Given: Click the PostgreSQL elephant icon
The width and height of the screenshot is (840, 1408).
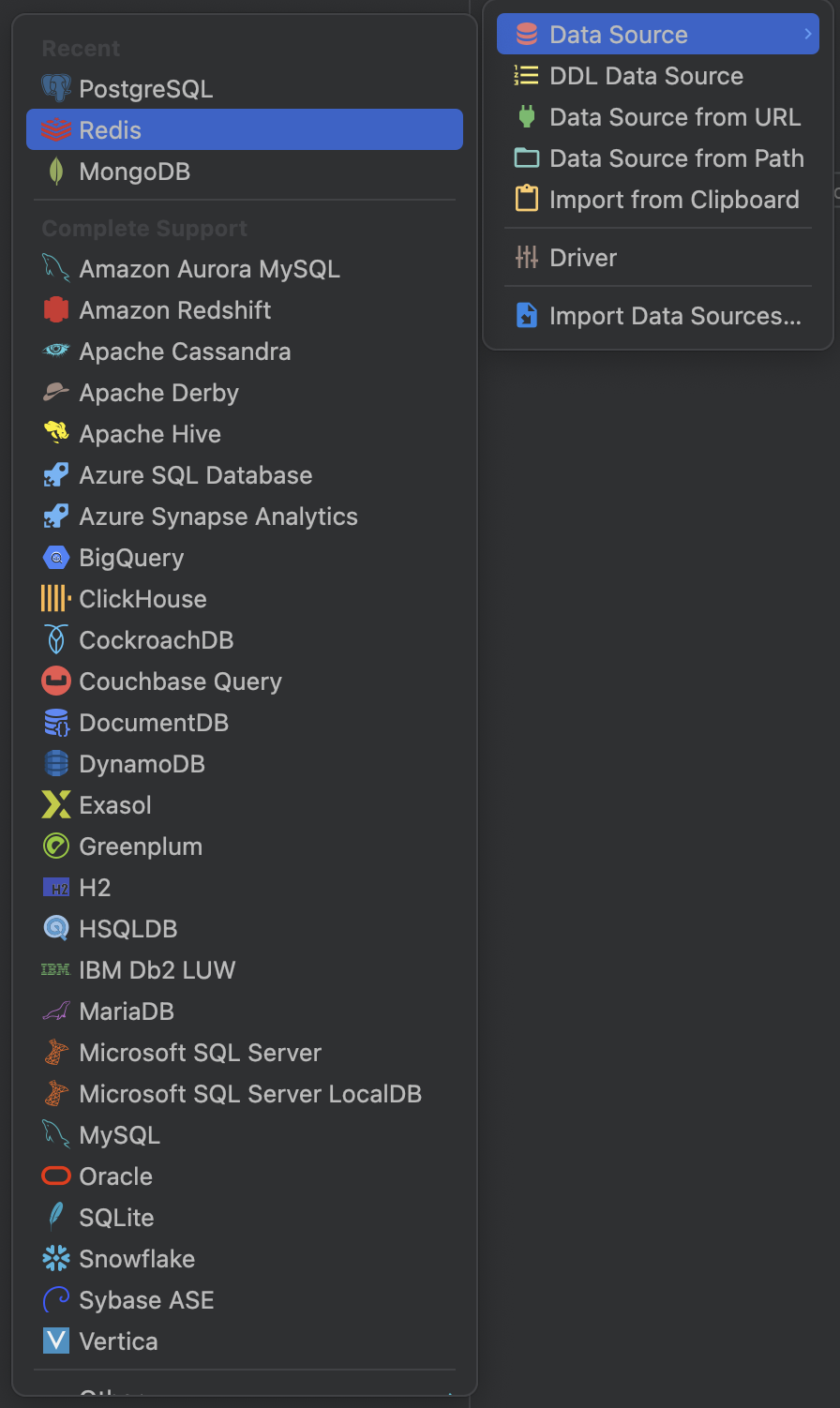Looking at the screenshot, I should 56,89.
